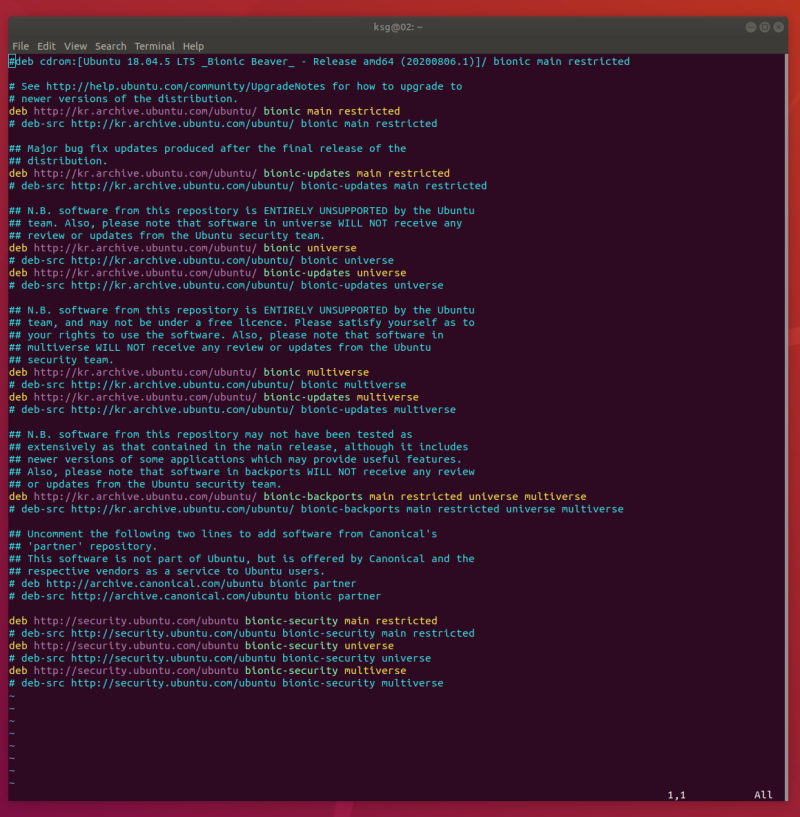Click deb line 'bionic-security main restricted'

[x=223, y=621]
